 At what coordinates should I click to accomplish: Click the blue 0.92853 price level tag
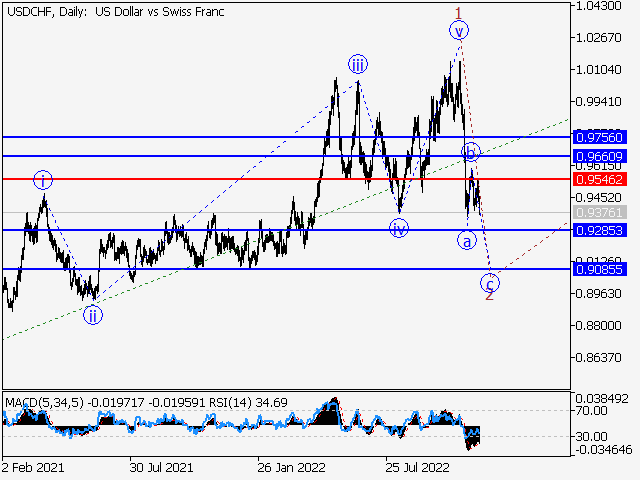(x=600, y=230)
